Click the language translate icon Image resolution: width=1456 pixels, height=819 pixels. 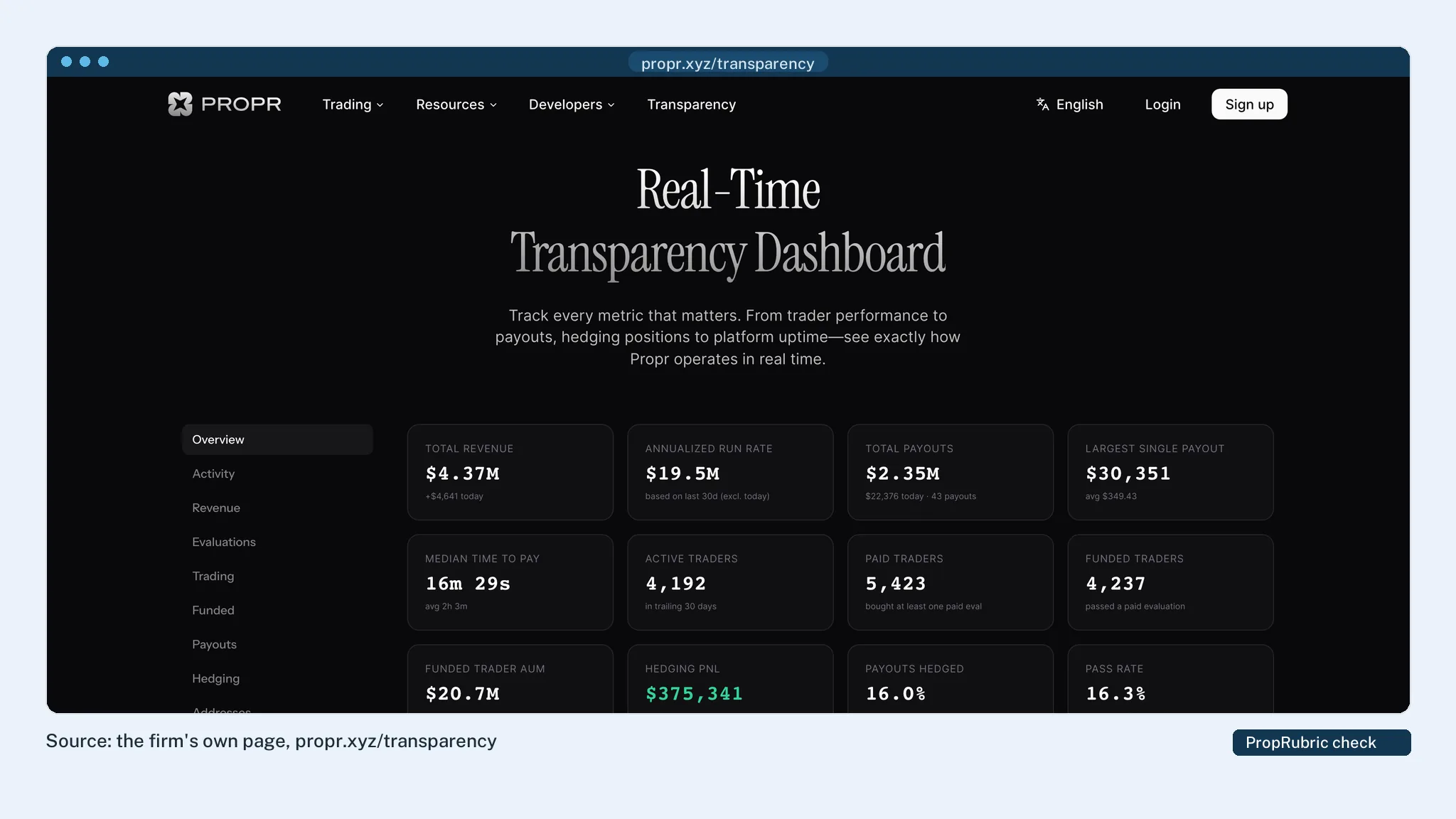1042,105
